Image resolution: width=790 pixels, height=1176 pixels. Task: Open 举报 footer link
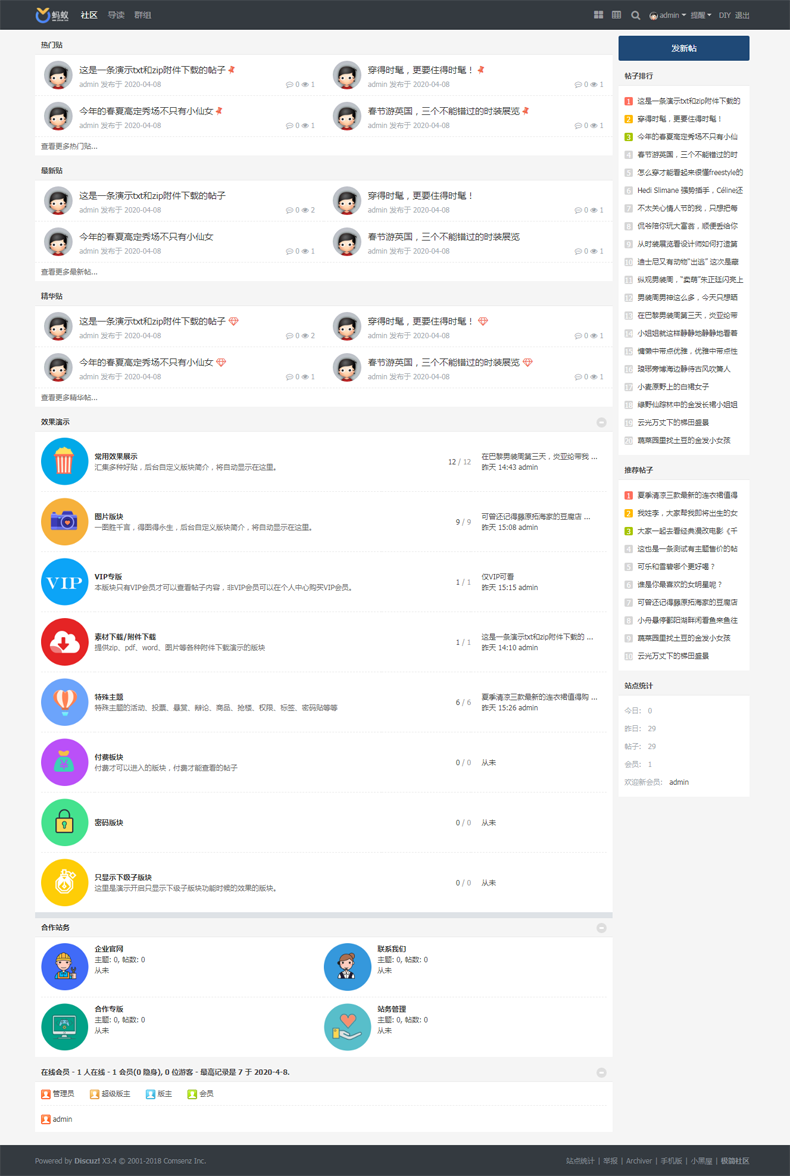pos(611,1161)
